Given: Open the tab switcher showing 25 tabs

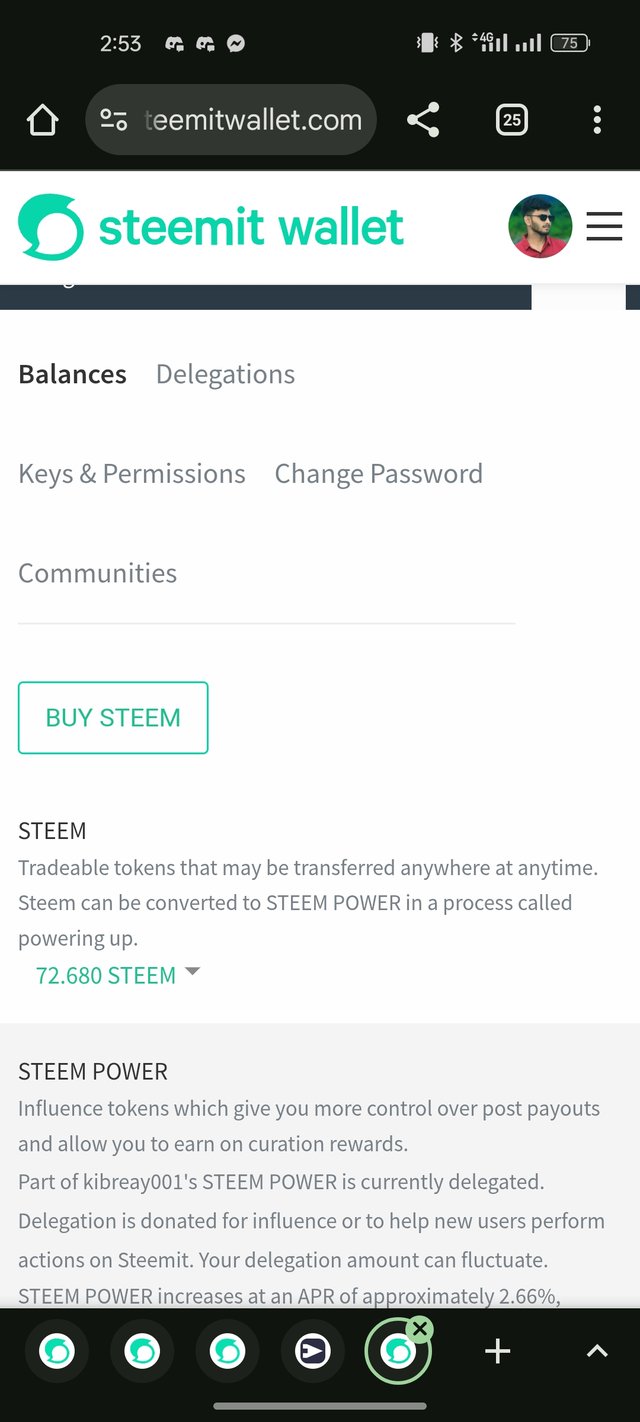Looking at the screenshot, I should [511, 121].
